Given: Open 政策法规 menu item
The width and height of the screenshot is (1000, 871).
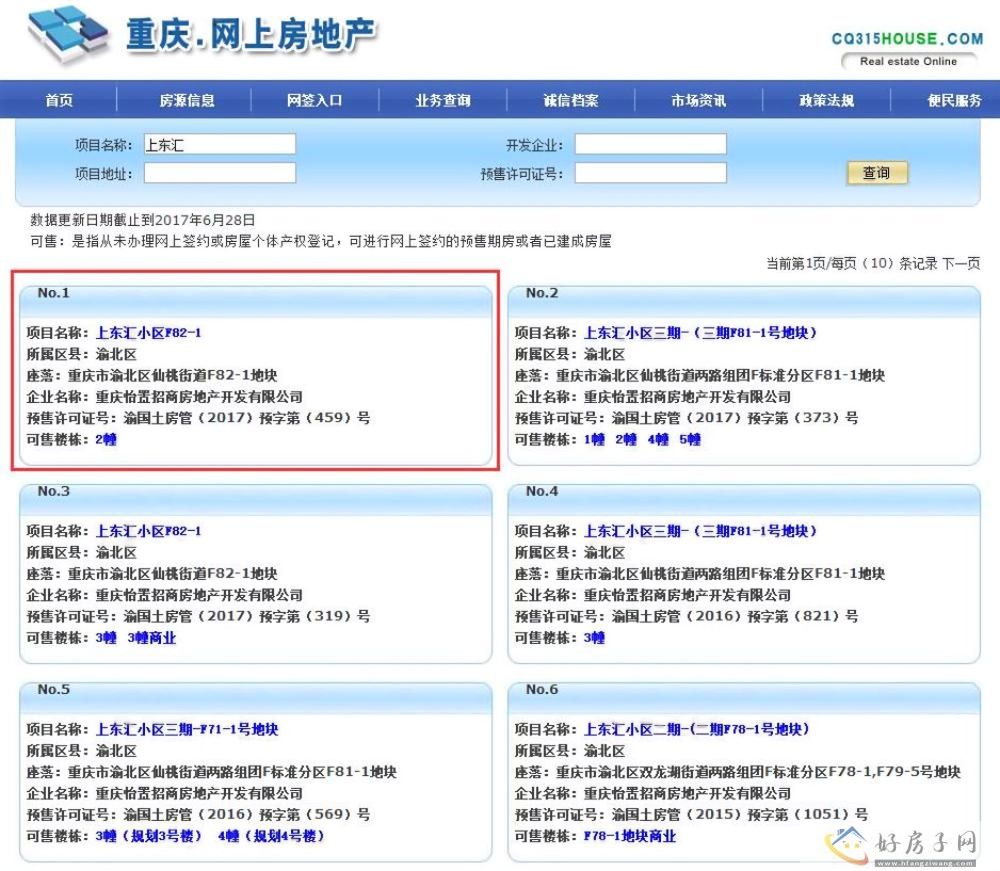Looking at the screenshot, I should [x=826, y=100].
